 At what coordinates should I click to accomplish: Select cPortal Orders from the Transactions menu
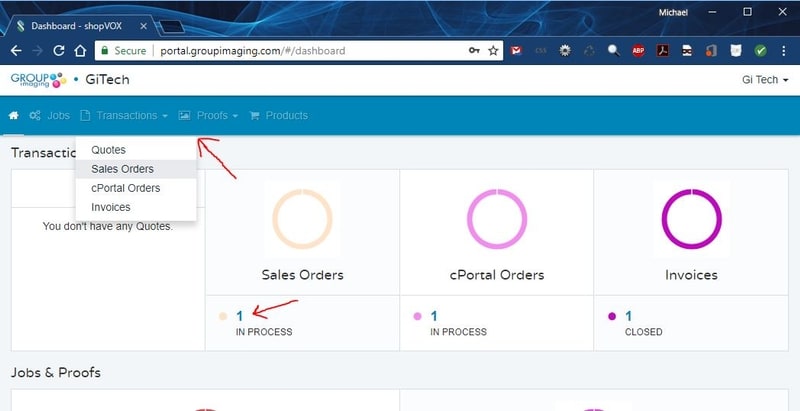136,188
